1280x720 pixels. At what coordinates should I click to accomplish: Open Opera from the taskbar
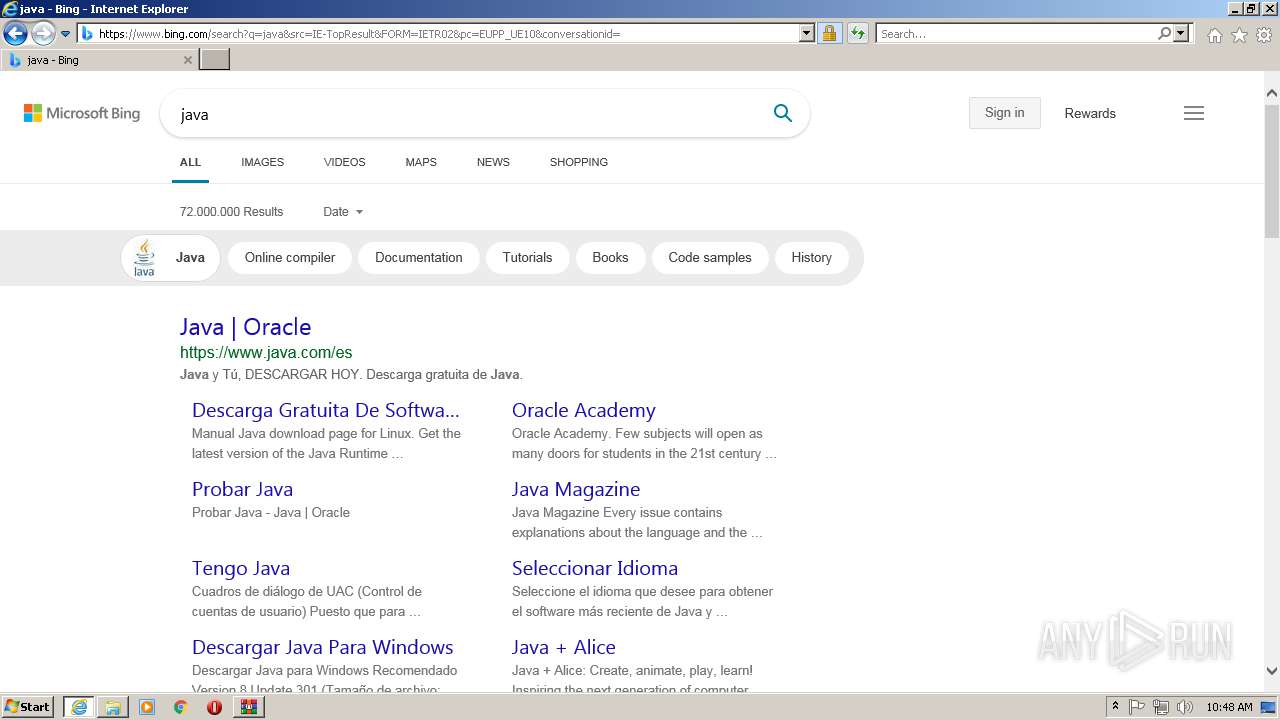coord(214,707)
